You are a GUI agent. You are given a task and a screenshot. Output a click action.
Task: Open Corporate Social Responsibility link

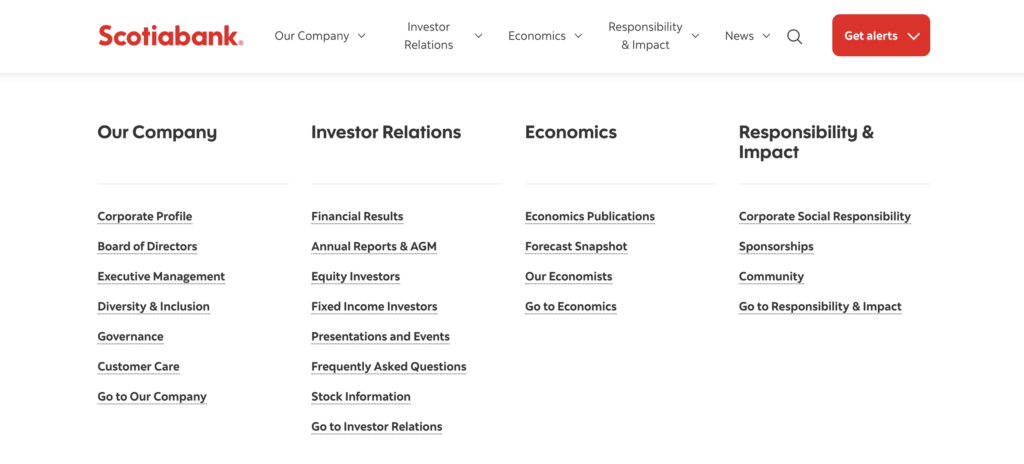[x=825, y=216]
